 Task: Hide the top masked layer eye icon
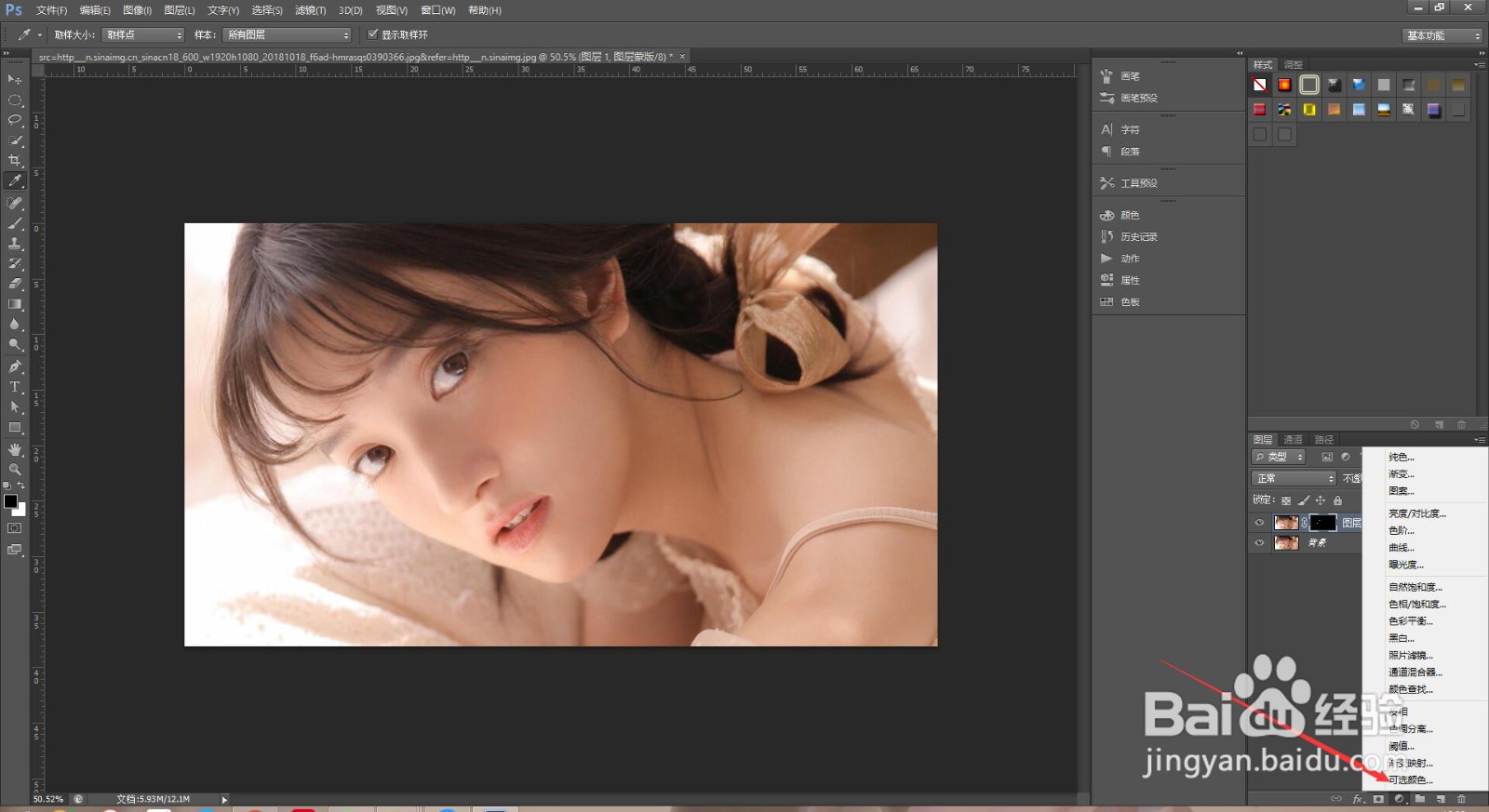tap(1259, 523)
